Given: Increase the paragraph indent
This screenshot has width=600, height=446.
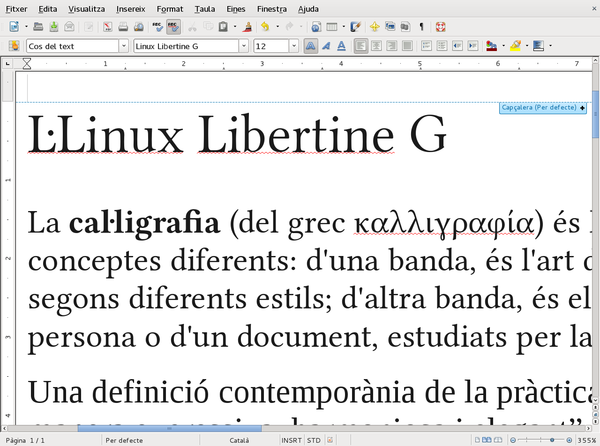Looking at the screenshot, I should 473,46.
